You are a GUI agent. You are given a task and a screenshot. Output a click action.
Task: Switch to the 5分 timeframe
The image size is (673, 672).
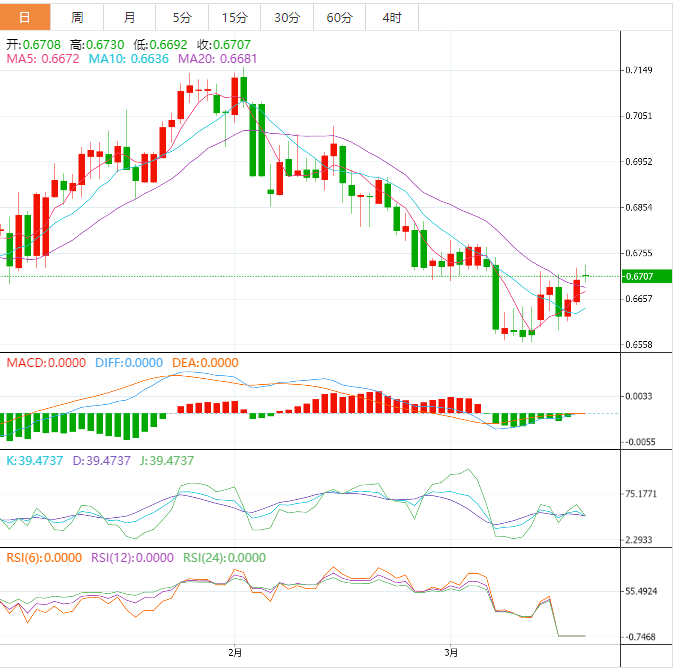point(182,17)
